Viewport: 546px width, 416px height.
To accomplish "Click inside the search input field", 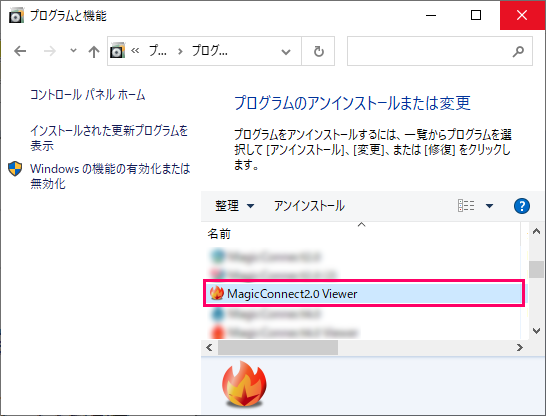I will [430, 51].
